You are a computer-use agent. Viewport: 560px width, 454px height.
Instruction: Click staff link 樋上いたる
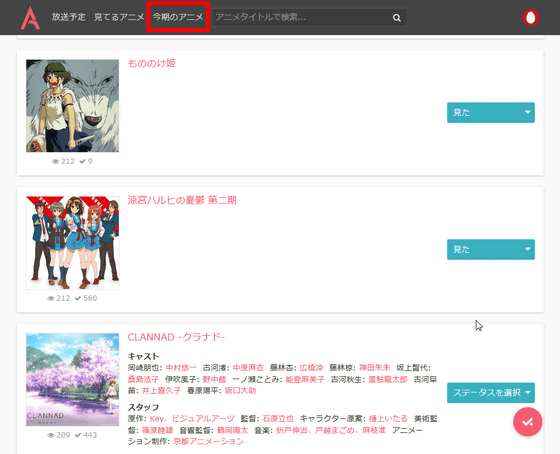click(388, 418)
